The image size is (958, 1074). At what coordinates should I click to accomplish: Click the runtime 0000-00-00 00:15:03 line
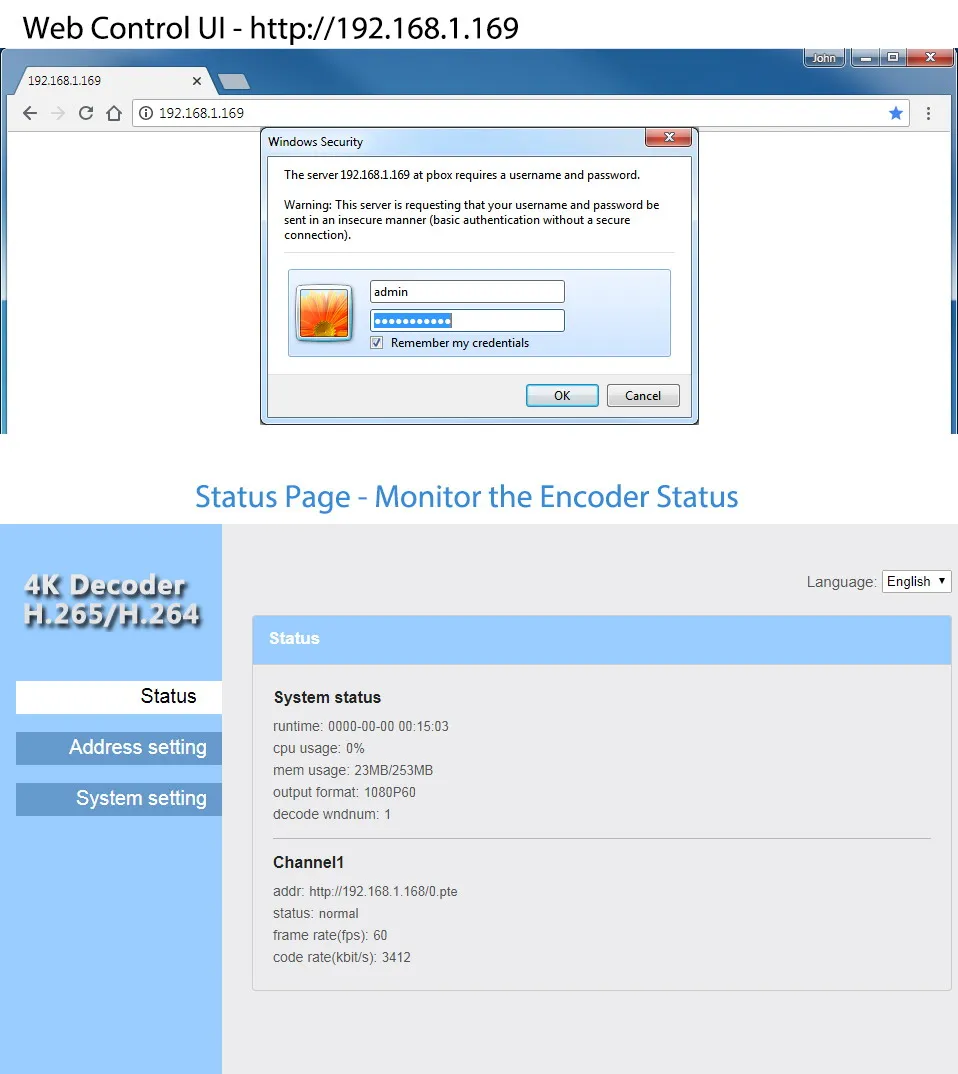coord(361,726)
